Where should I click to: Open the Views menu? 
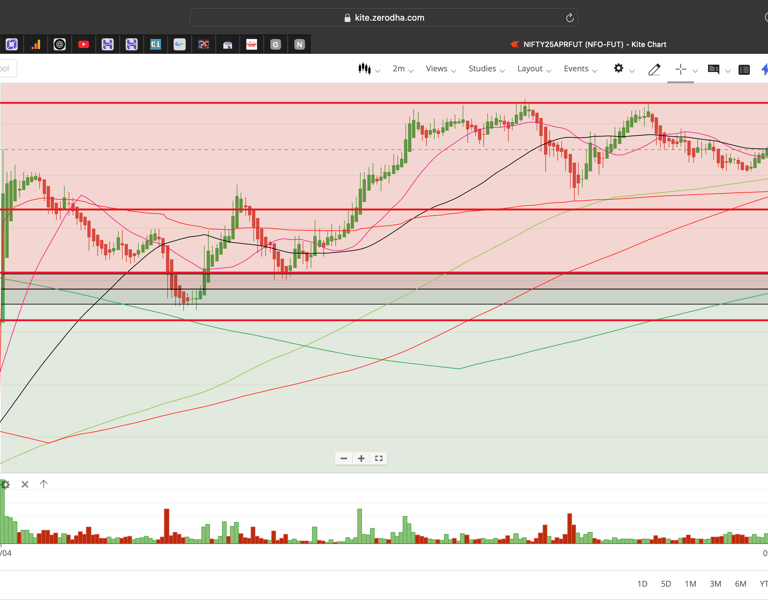pos(440,69)
